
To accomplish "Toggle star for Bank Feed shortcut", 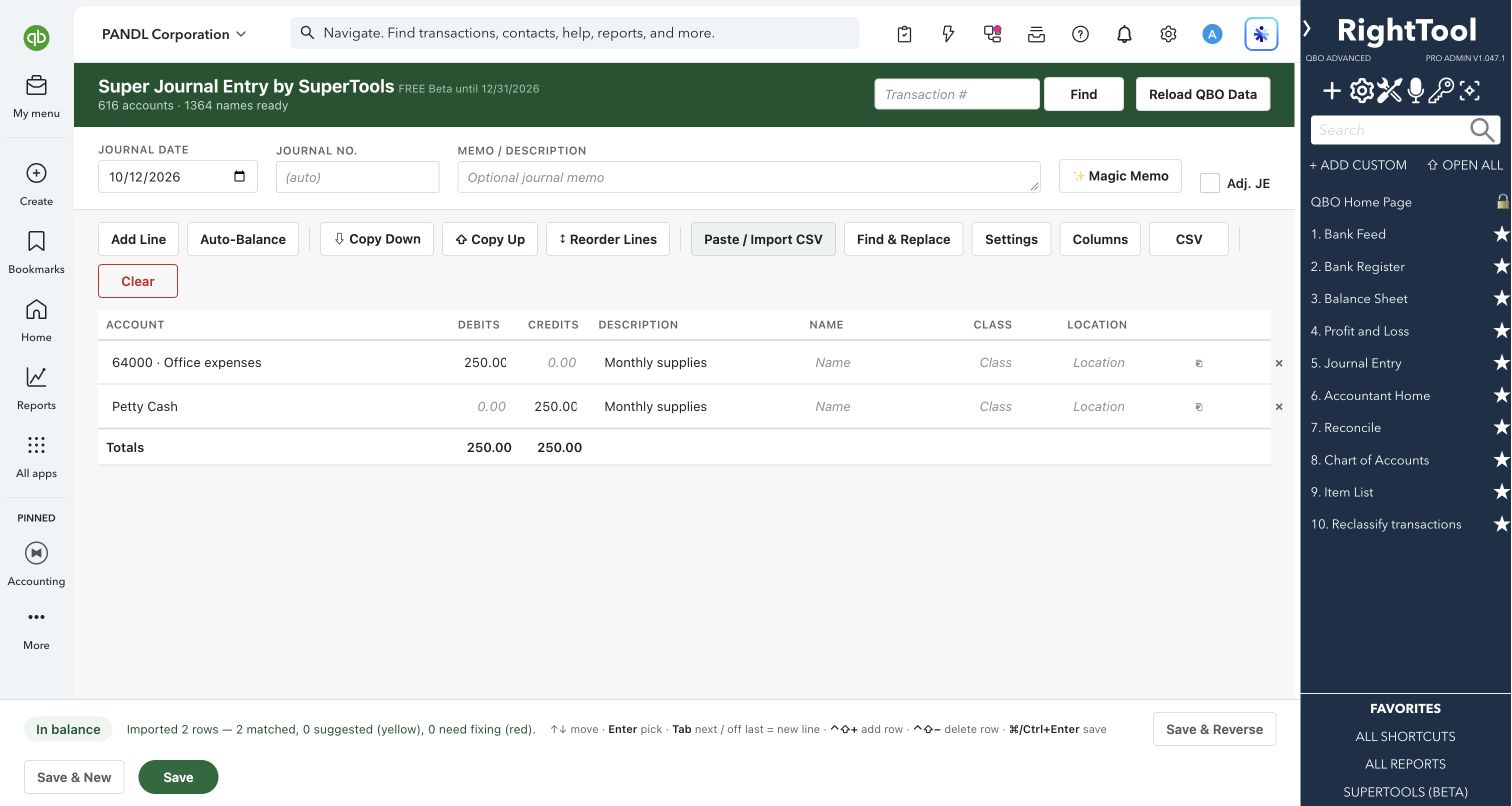I will tap(1501, 234).
